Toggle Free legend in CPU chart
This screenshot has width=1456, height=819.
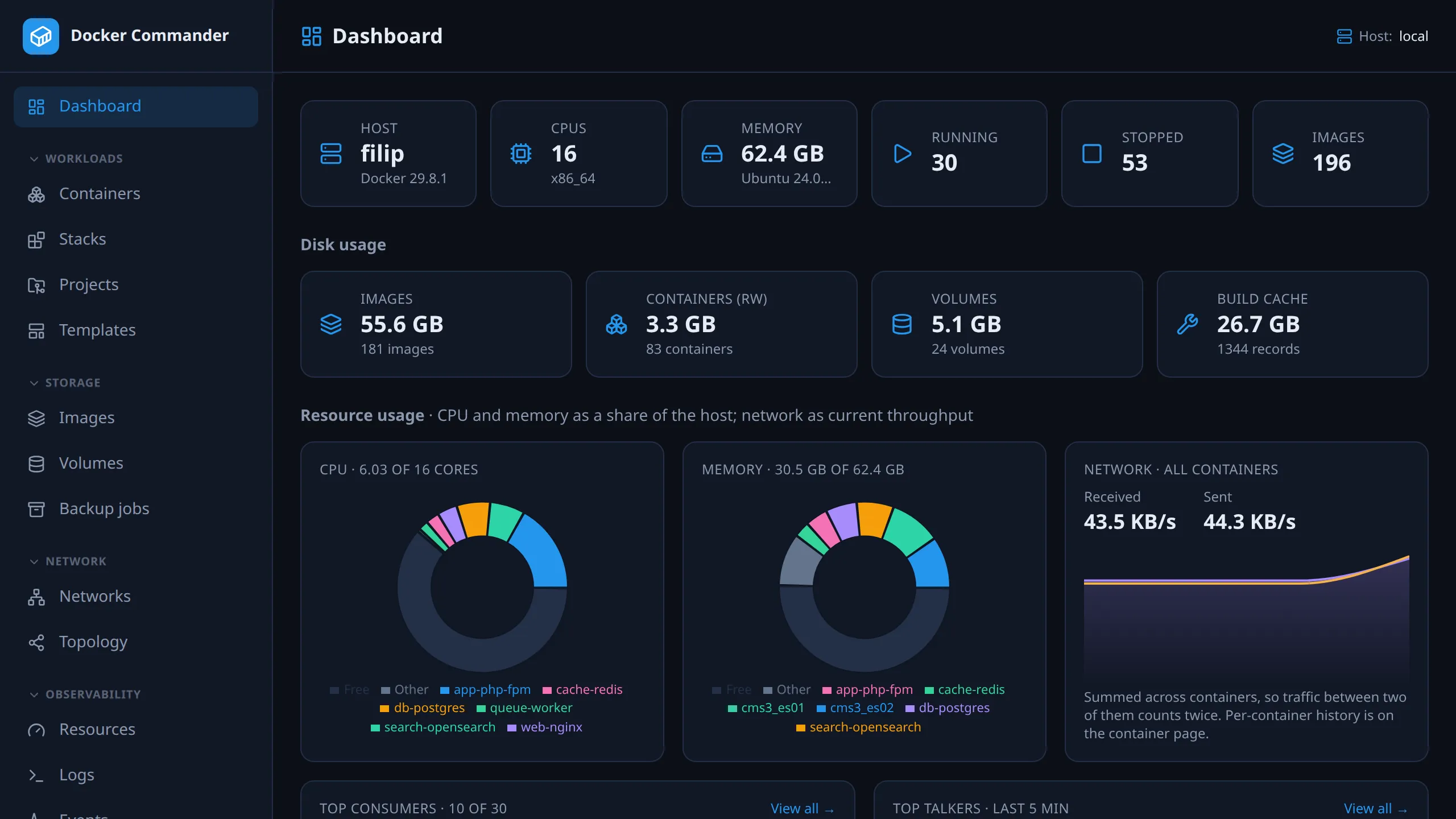[x=349, y=690]
